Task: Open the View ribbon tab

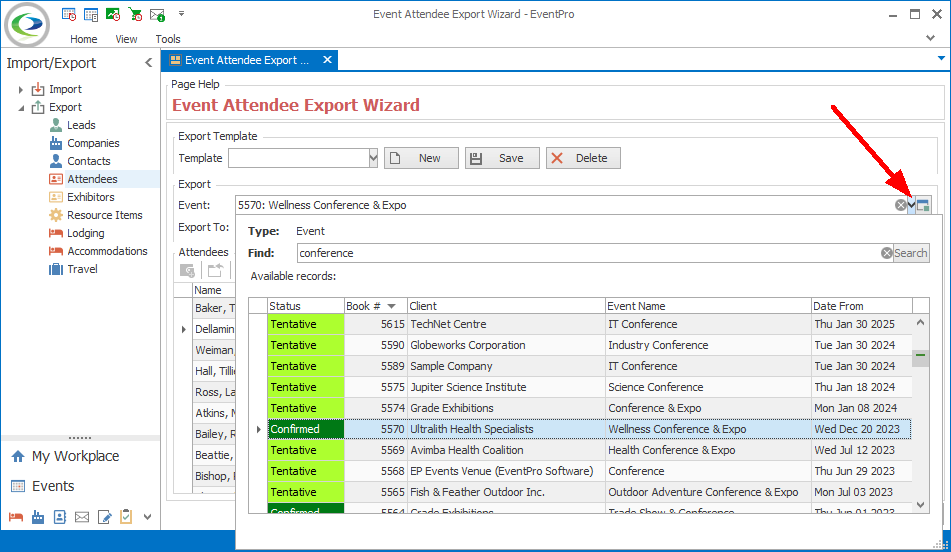Action: [126, 39]
